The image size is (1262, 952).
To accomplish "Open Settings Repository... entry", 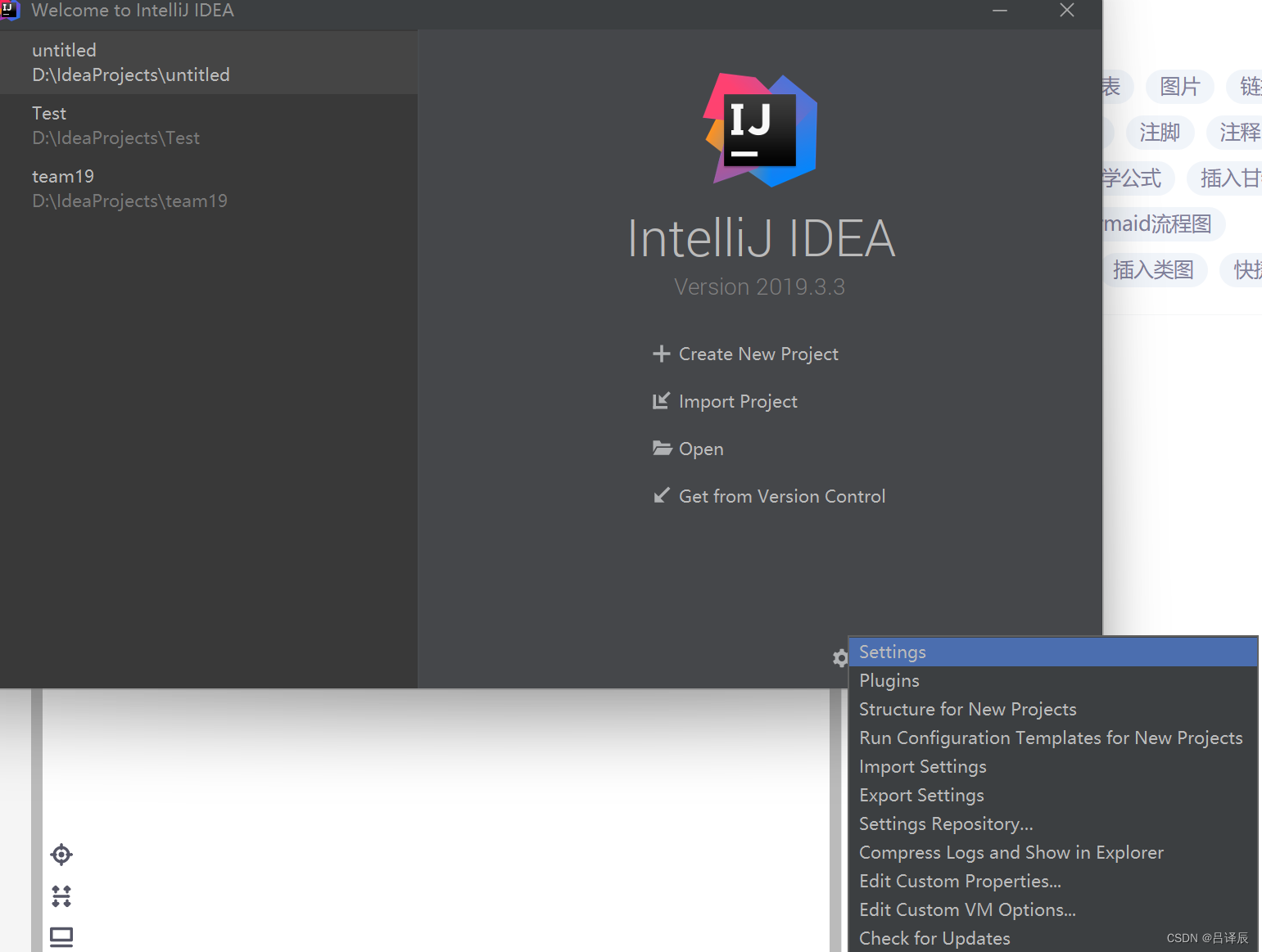I will (x=1053, y=824).
